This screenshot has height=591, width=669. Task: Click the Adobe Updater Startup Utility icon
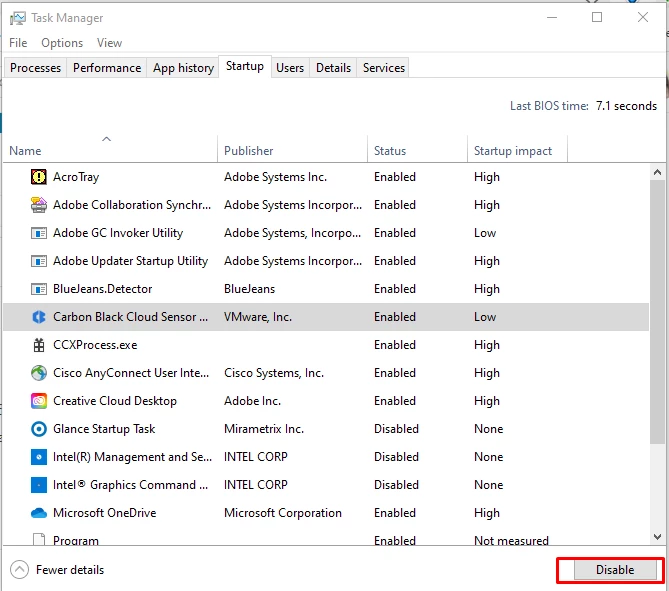[38, 261]
